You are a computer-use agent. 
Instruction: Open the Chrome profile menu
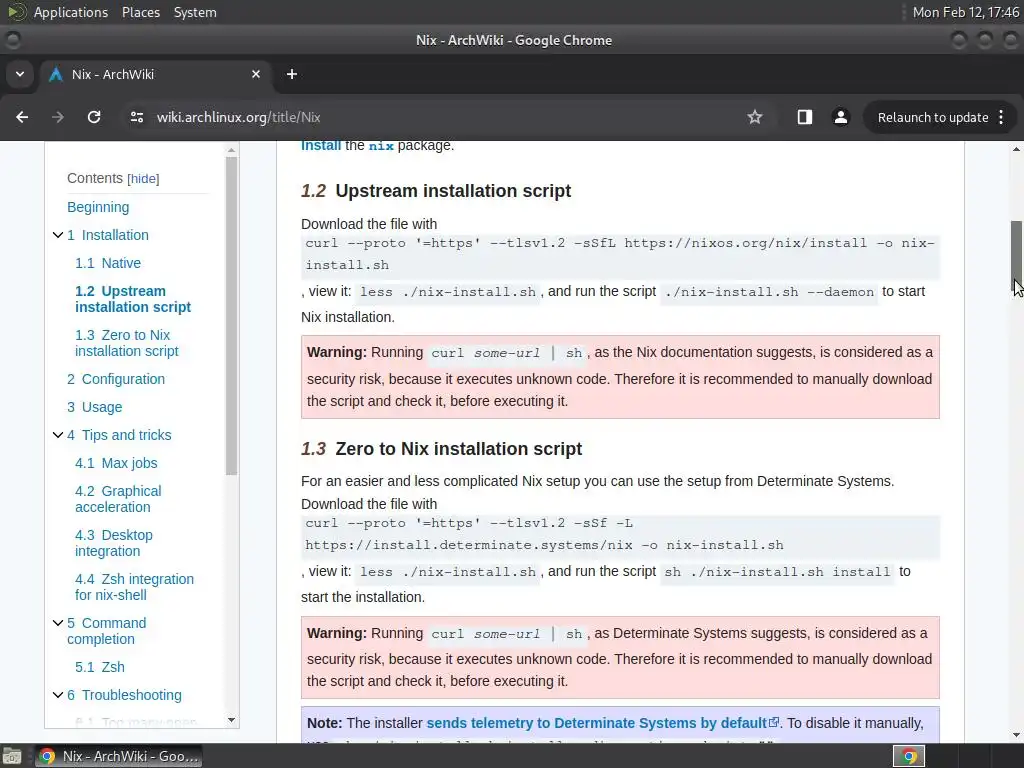click(x=840, y=117)
